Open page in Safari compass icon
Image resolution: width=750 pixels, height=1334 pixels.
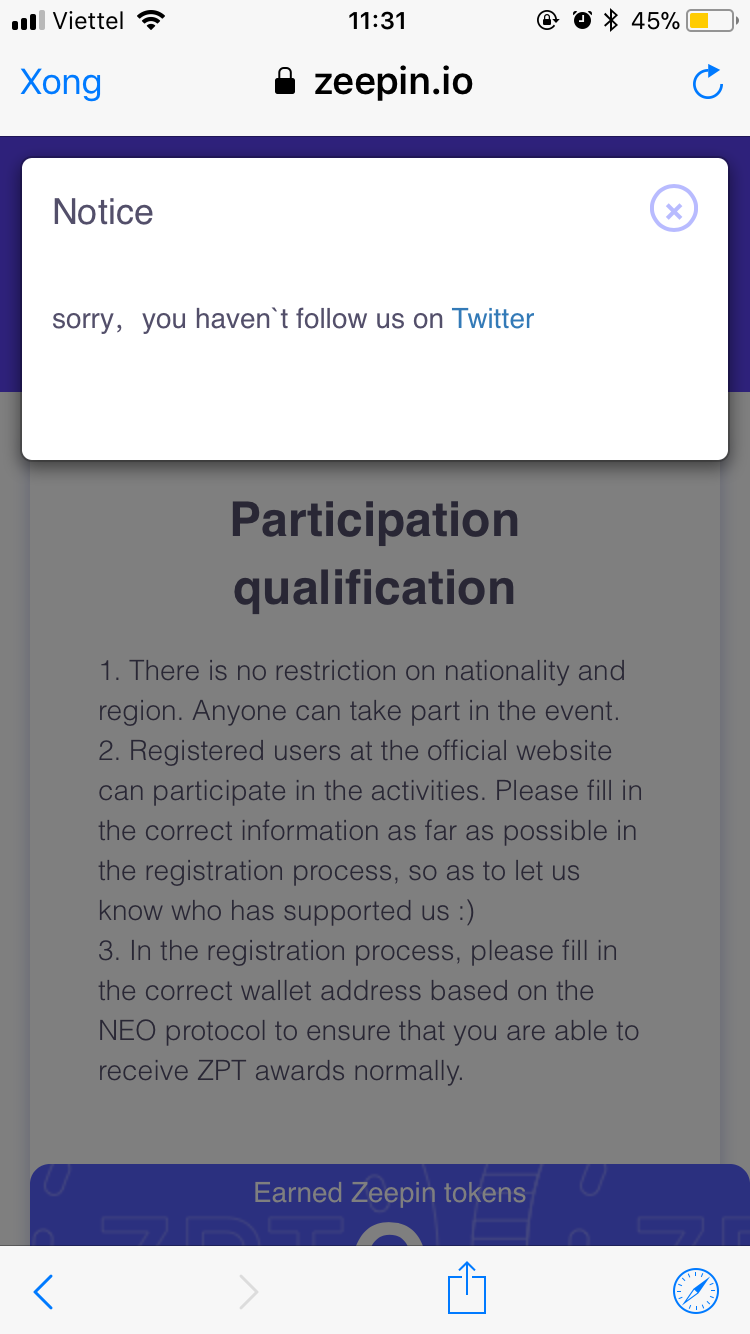pos(695,1291)
